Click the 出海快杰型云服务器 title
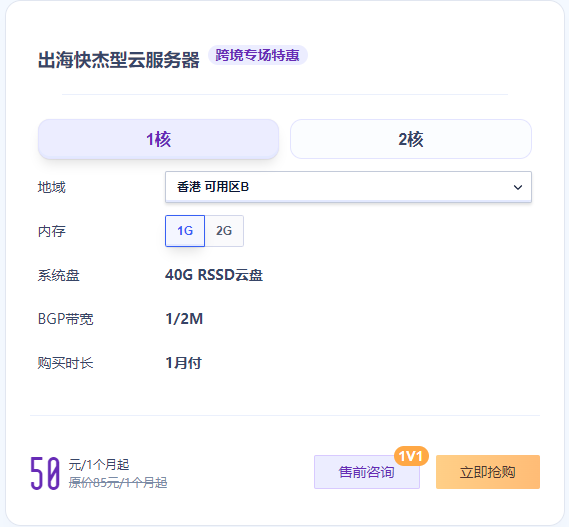The height and width of the screenshot is (527, 569). coord(119,60)
